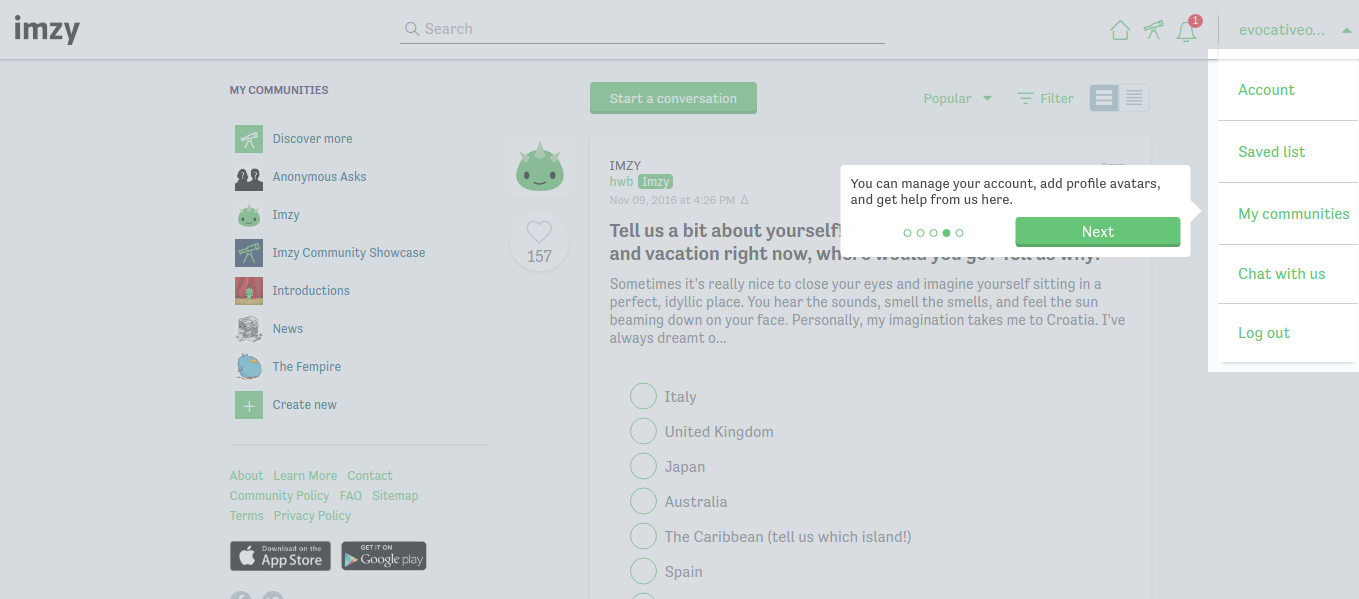Select Spain poll option

(643, 571)
